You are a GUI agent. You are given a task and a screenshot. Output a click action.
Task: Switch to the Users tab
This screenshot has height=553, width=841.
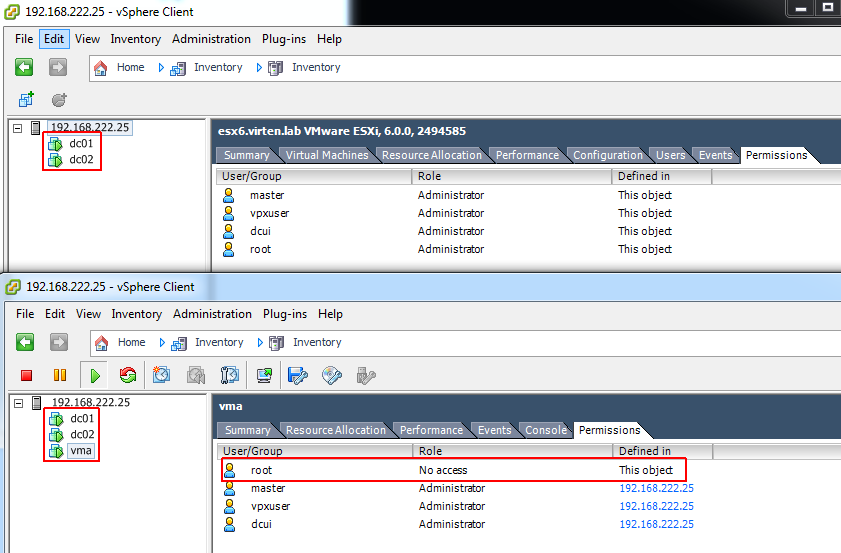[670, 155]
